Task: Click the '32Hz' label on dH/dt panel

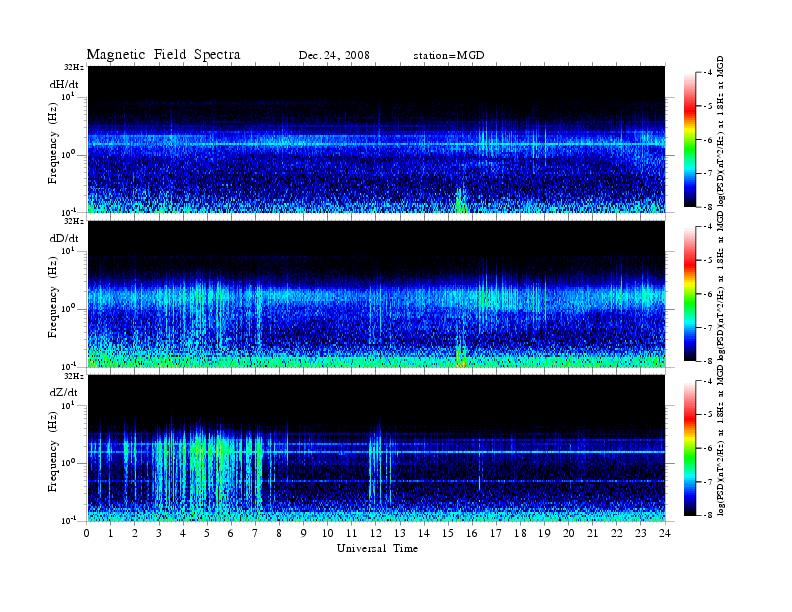Action: tap(74, 67)
